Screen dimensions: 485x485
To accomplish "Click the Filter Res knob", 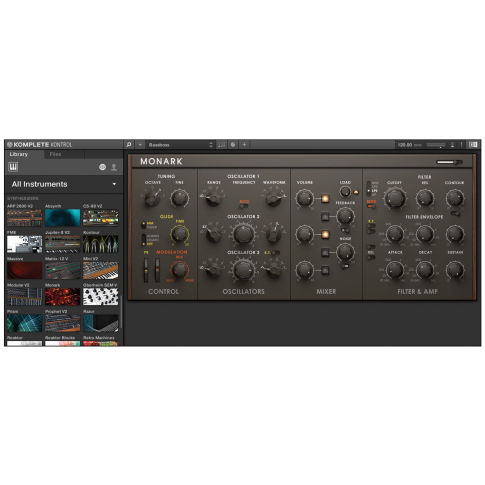I will (425, 198).
